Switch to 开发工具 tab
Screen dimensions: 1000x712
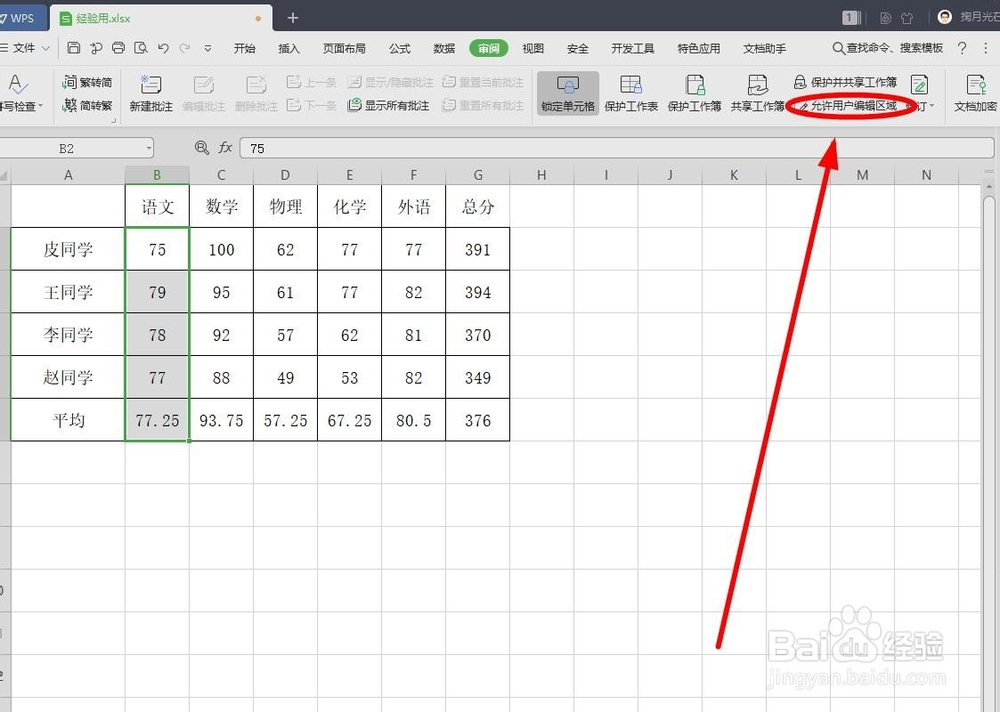(x=633, y=48)
